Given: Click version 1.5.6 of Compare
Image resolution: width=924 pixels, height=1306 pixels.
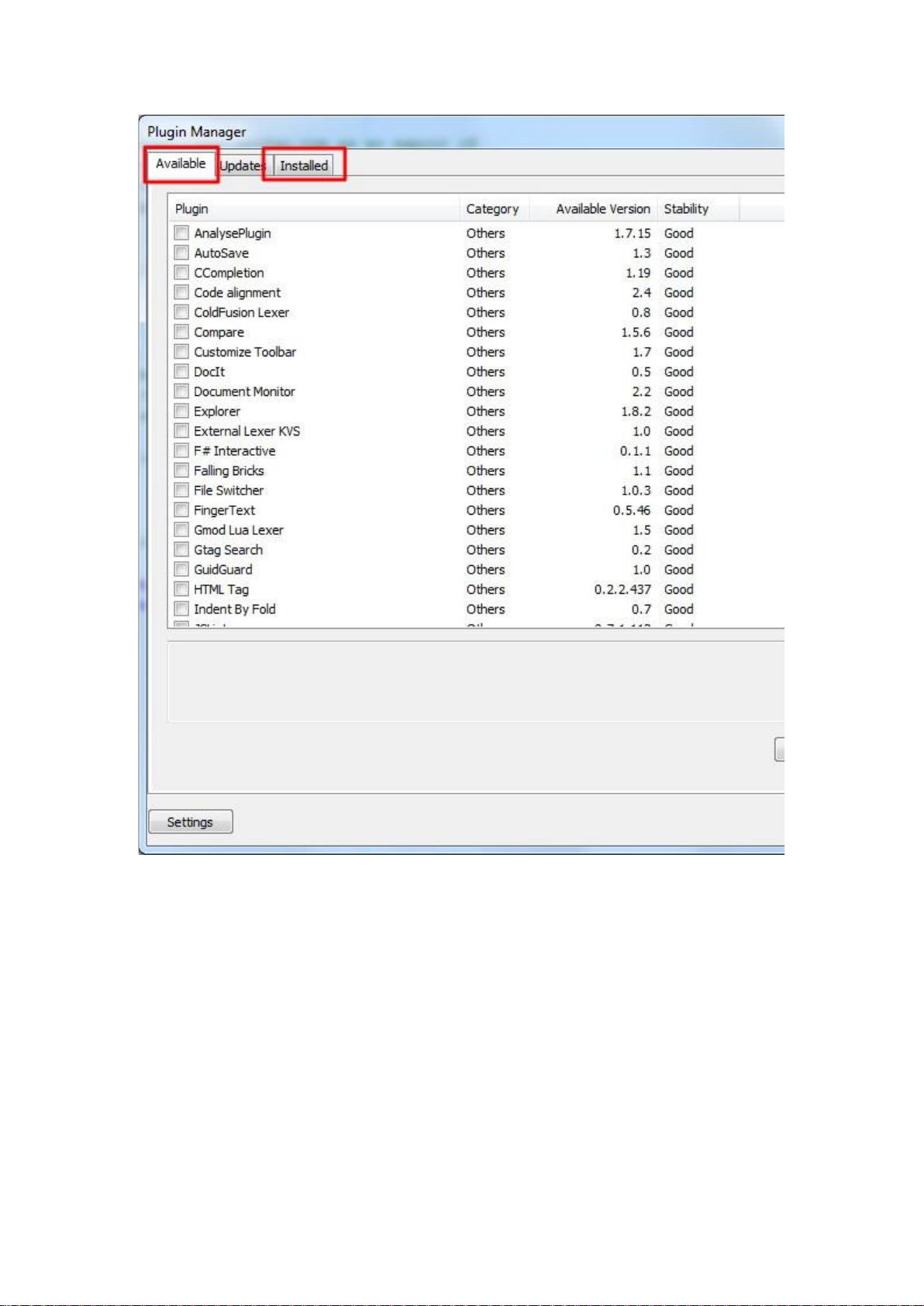Looking at the screenshot, I should point(636,333).
